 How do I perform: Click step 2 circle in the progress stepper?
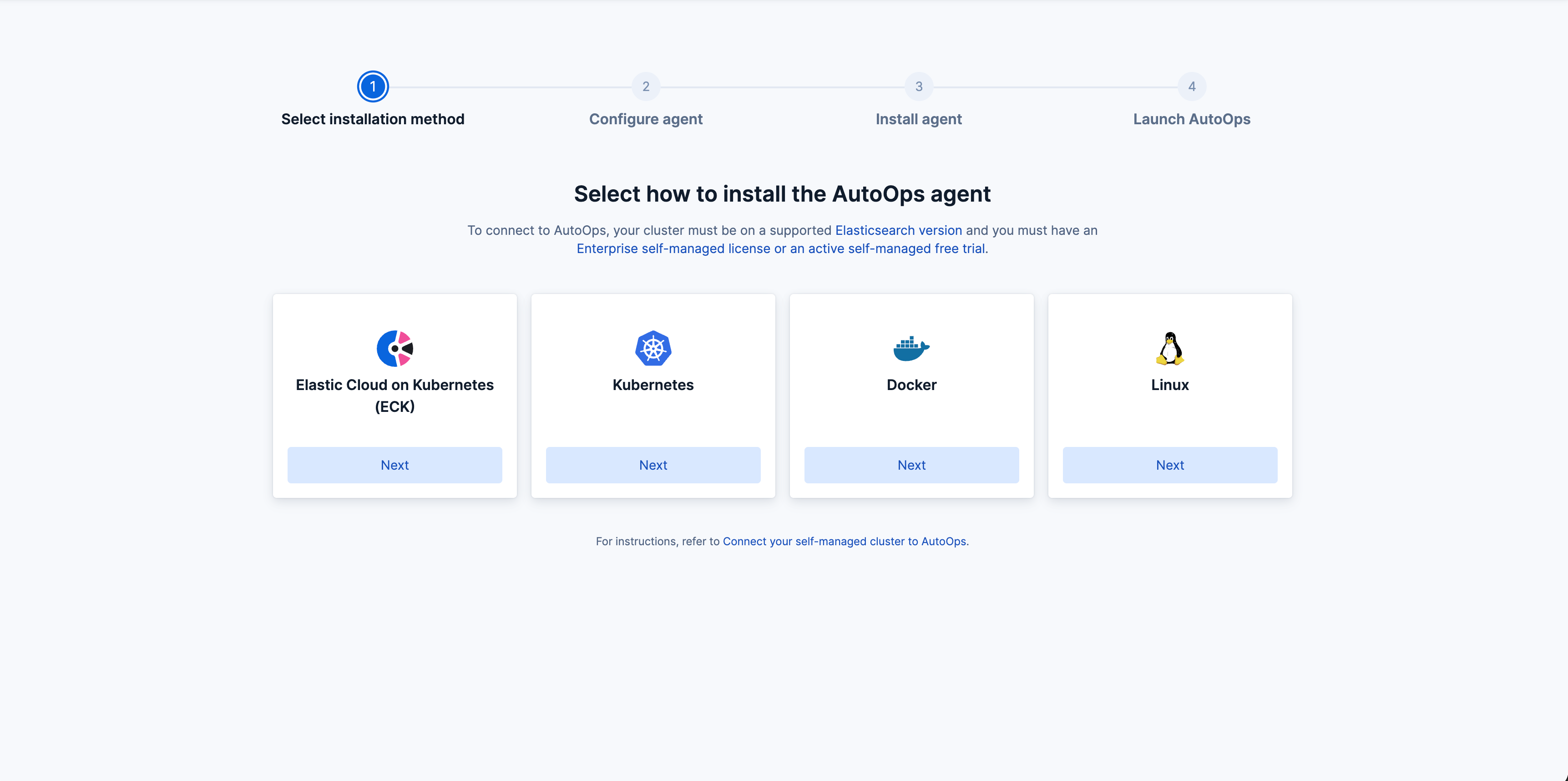(646, 86)
